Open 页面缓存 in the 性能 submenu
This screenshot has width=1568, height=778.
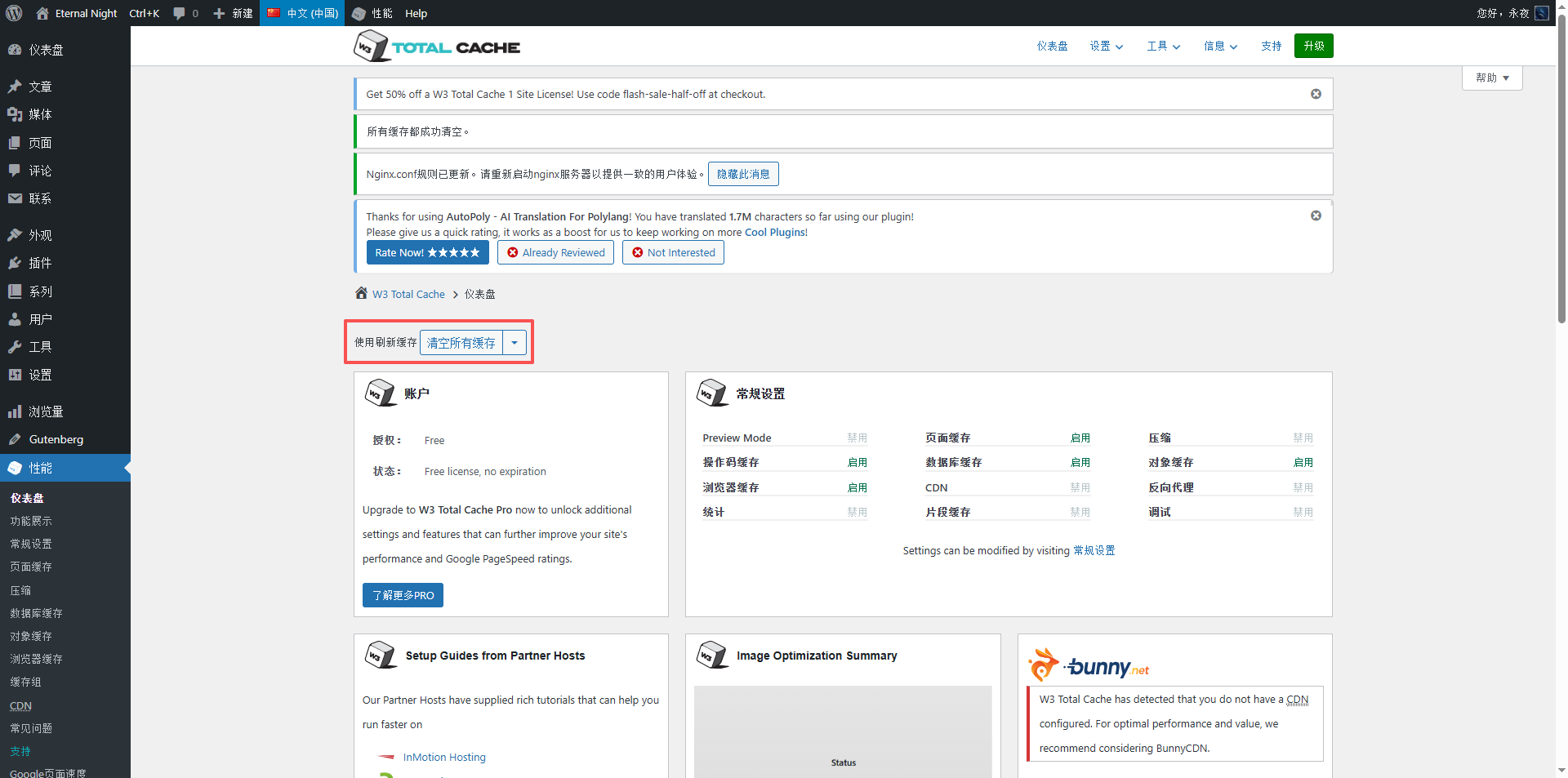[x=31, y=567]
